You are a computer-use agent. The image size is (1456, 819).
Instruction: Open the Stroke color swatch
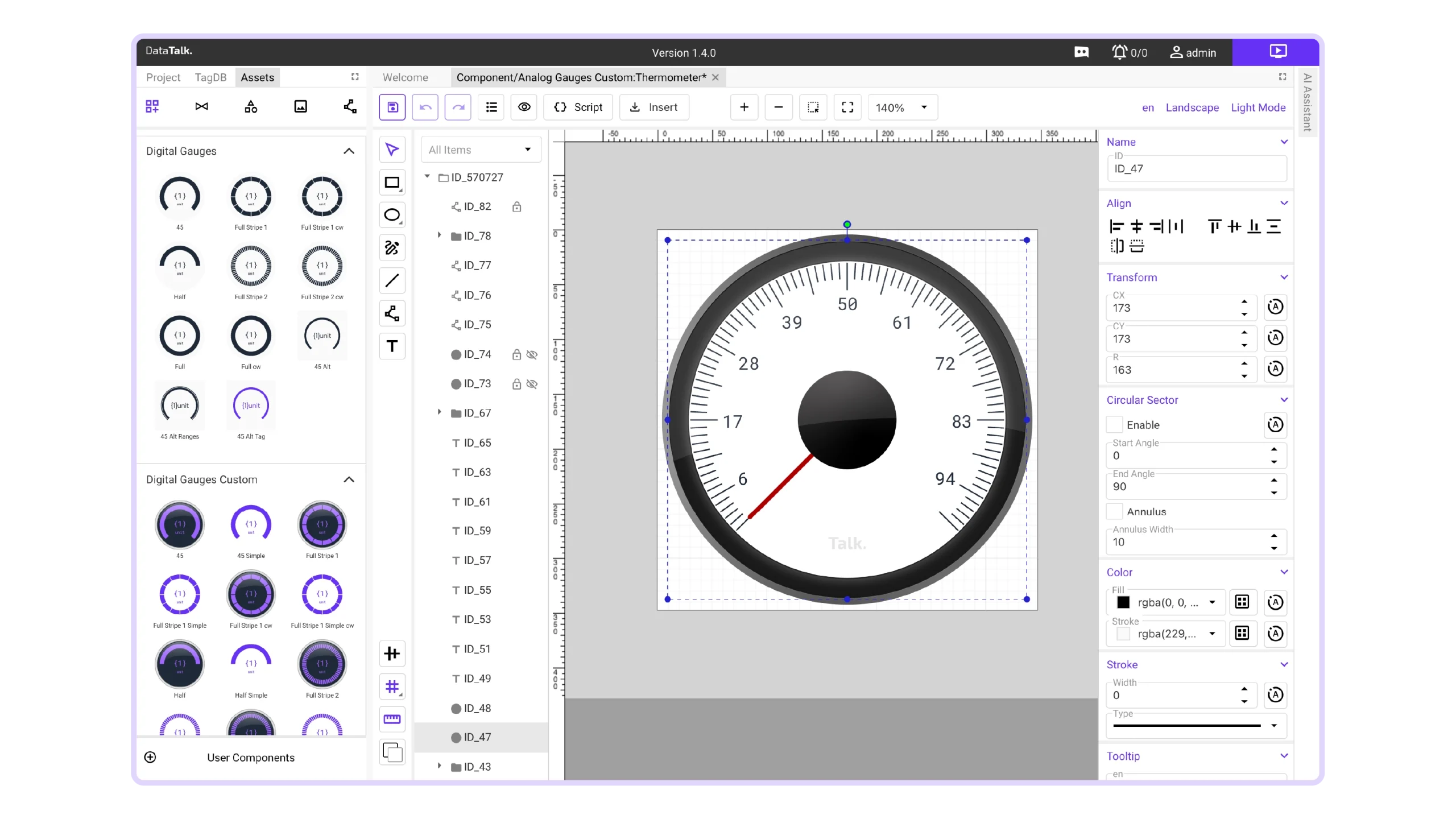point(1123,634)
